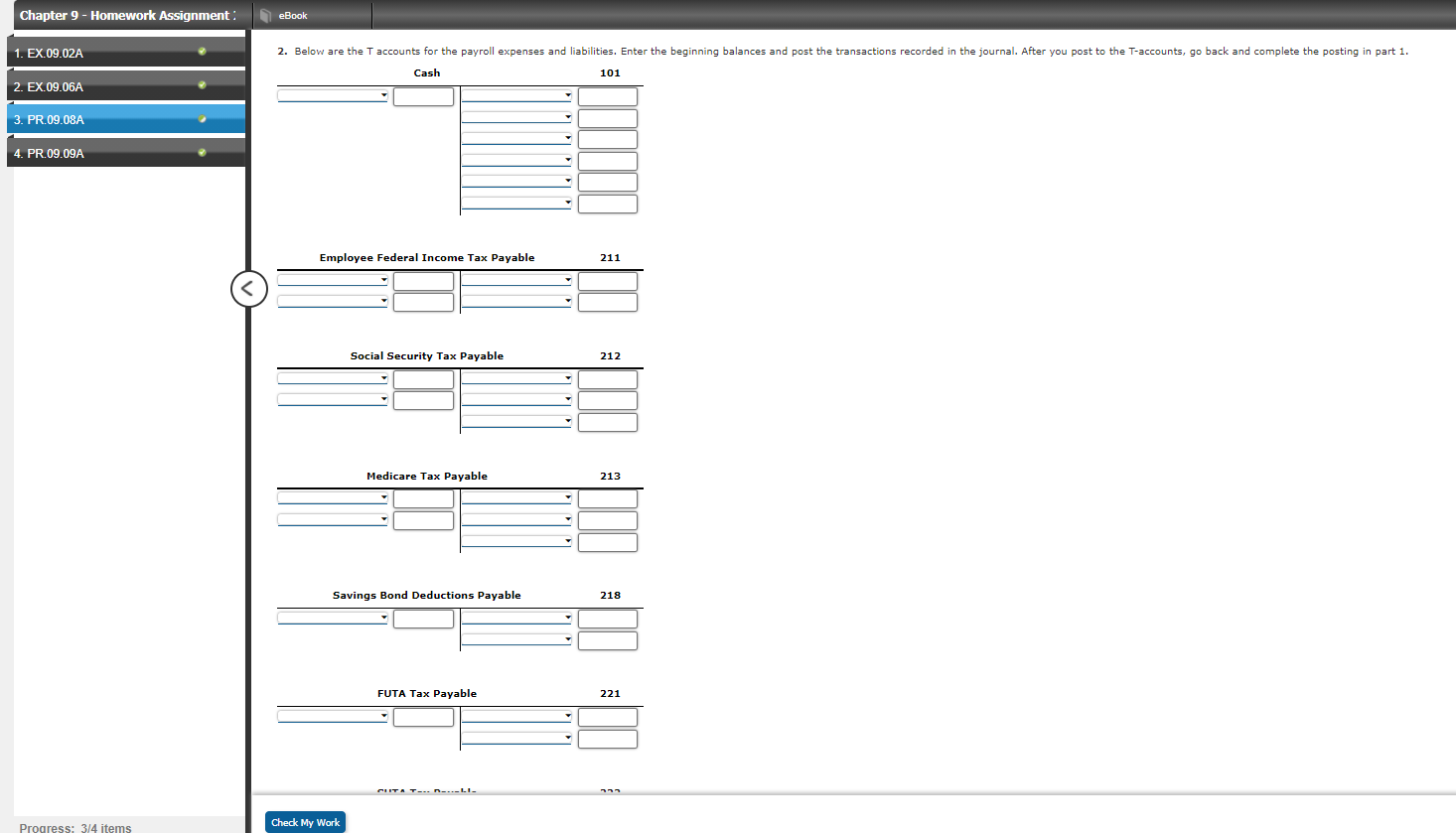Click first debit amount field in Employee Federal Income Tax Payable
Screen dimensions: 1456x833
tap(423, 281)
